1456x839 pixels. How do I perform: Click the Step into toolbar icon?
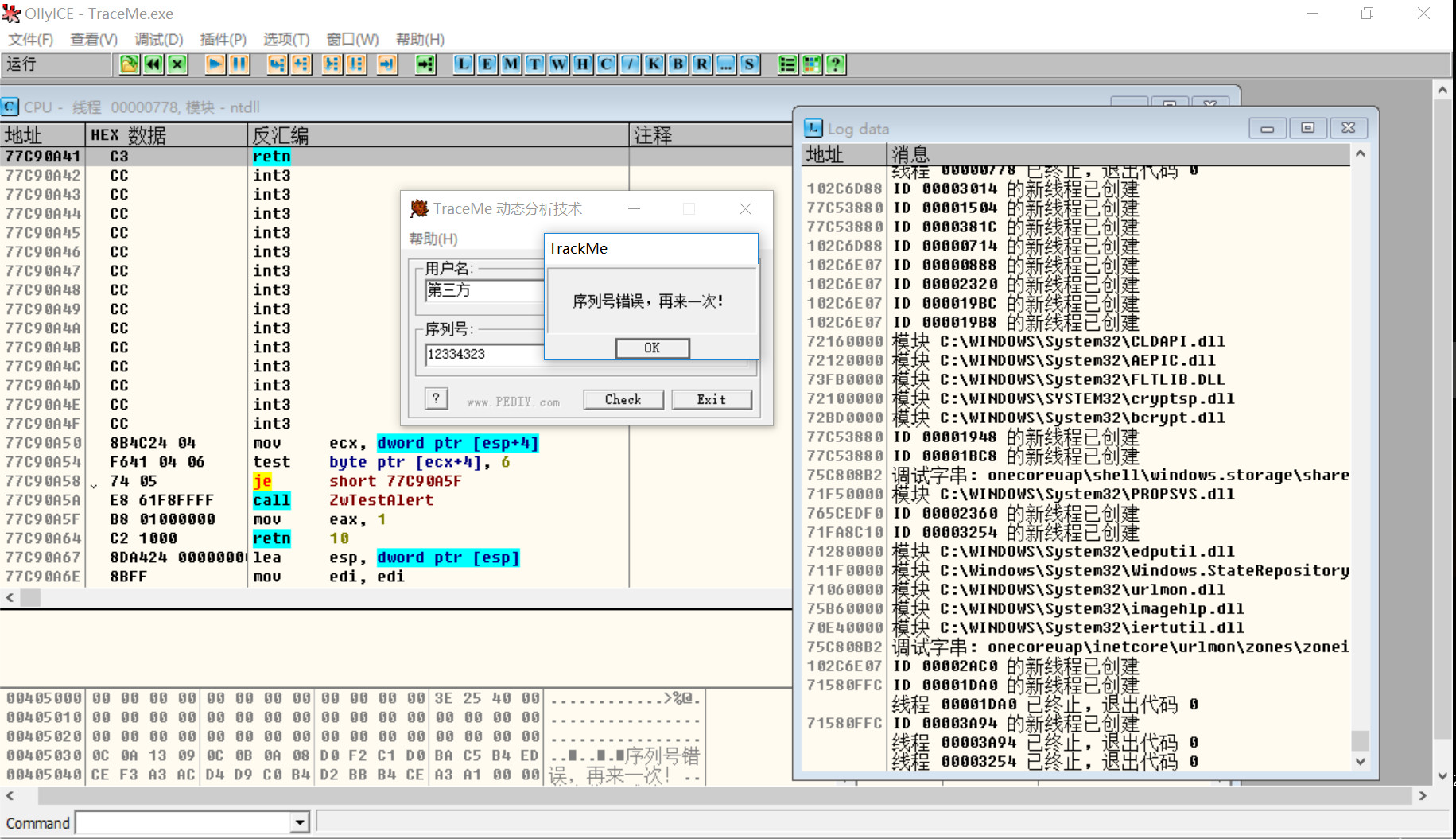point(277,64)
